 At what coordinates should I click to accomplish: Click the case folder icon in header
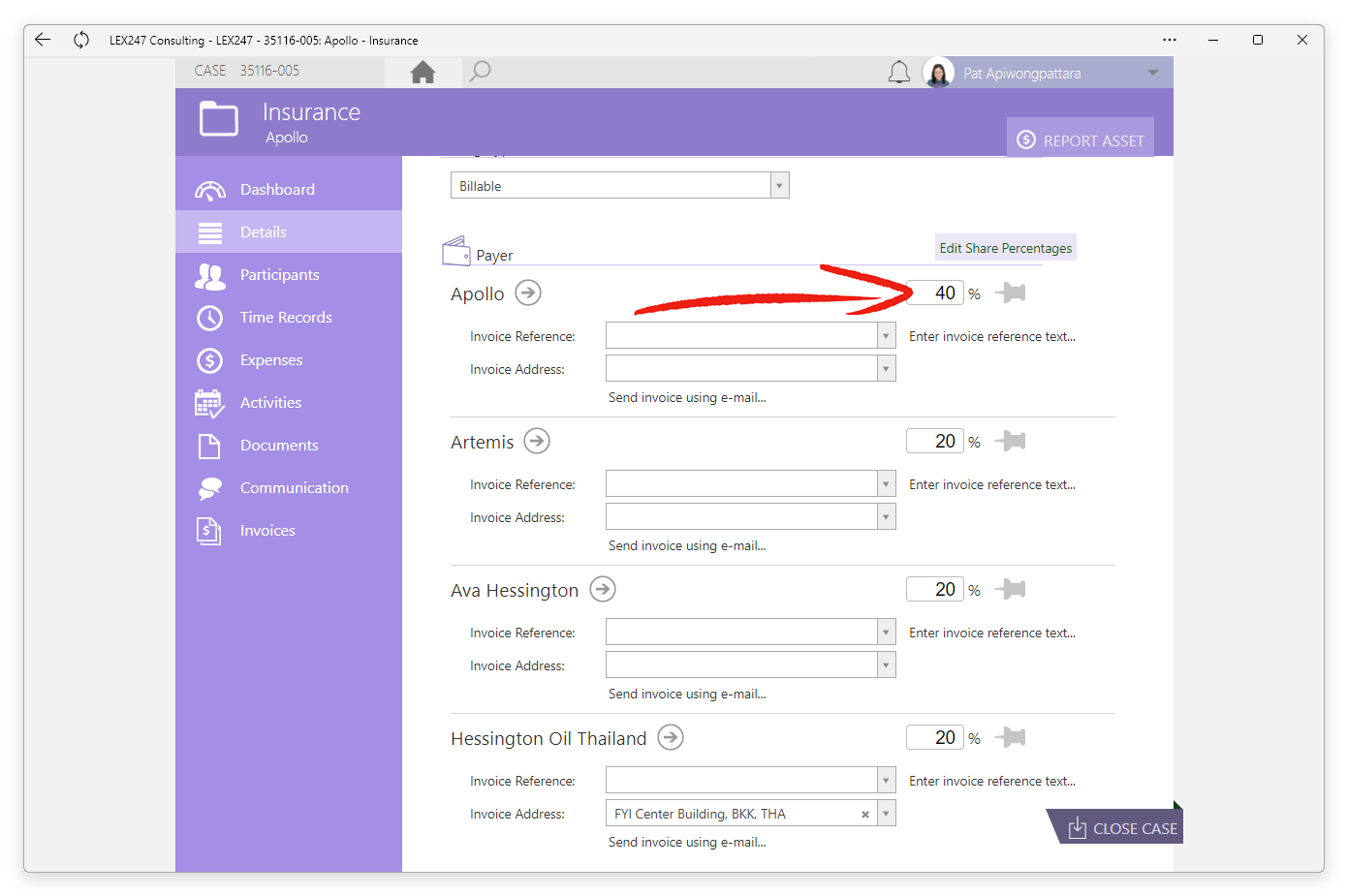(x=219, y=119)
